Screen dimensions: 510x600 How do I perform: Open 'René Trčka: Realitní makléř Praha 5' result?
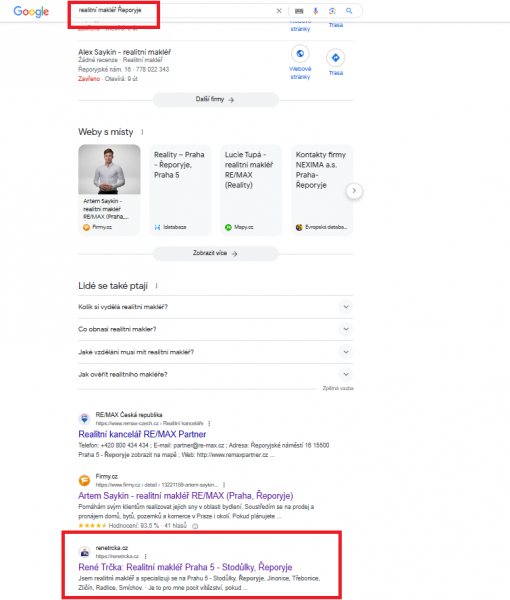(185, 567)
